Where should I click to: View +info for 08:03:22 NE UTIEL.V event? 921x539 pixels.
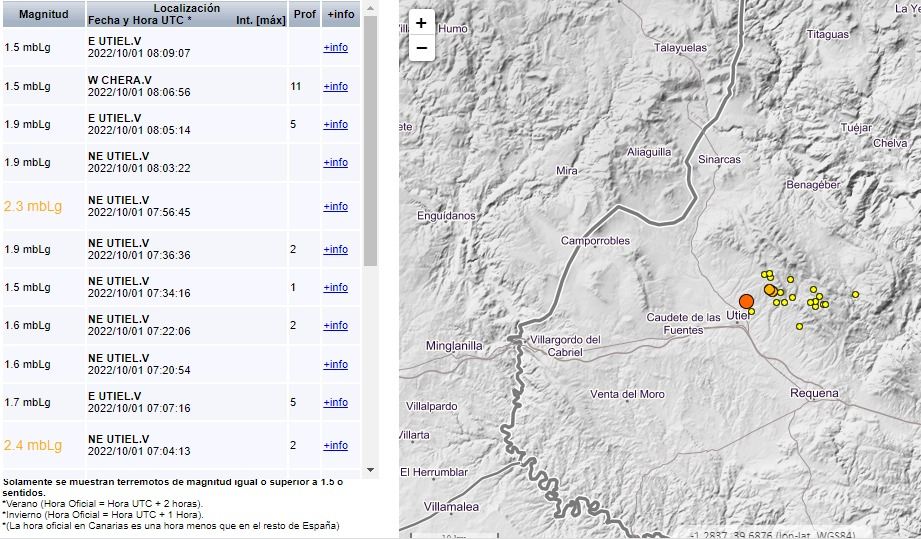click(336, 162)
